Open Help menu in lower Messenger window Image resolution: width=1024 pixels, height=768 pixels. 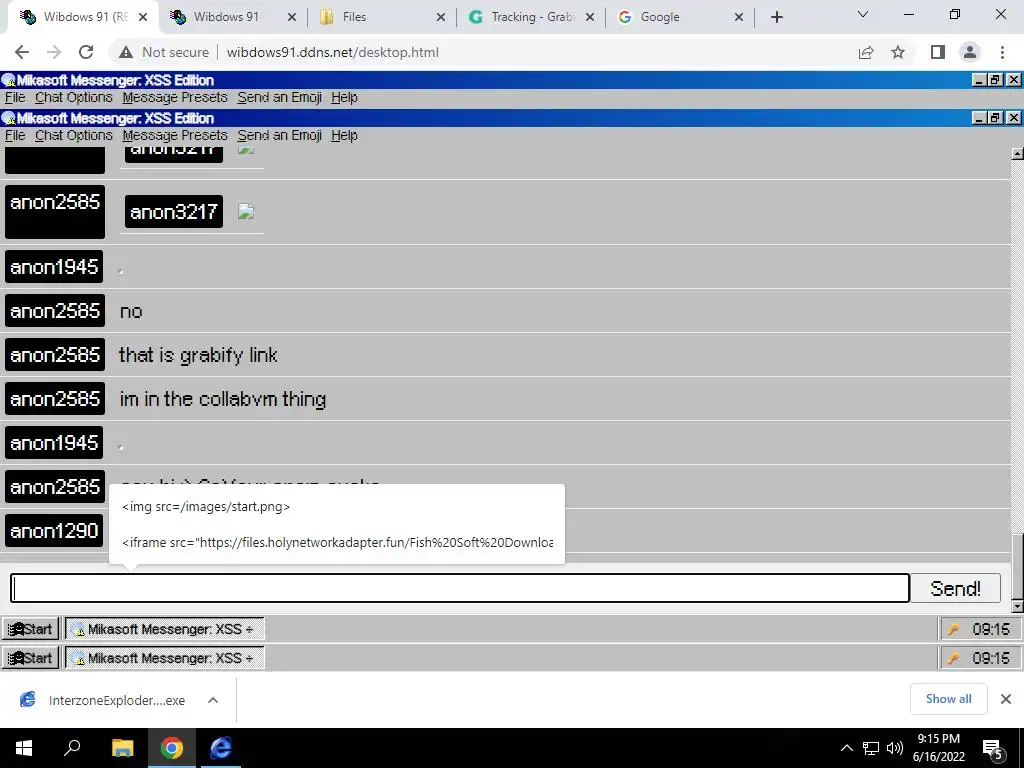click(344, 135)
